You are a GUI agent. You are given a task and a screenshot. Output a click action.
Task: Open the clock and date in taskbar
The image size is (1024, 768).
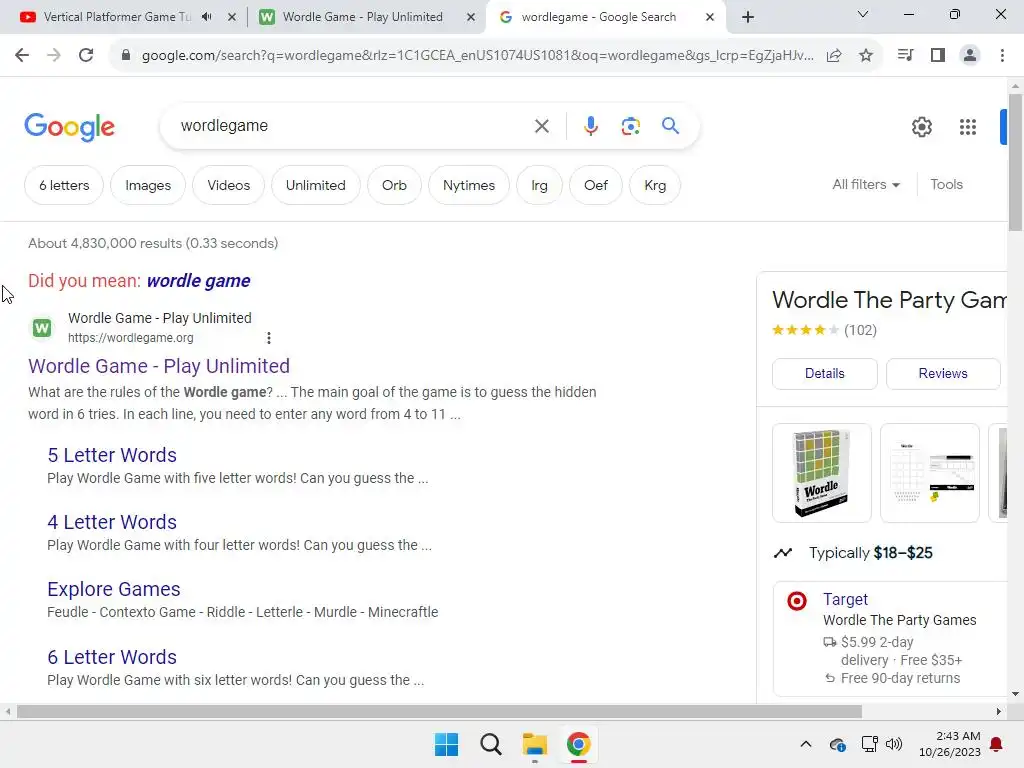coord(950,744)
